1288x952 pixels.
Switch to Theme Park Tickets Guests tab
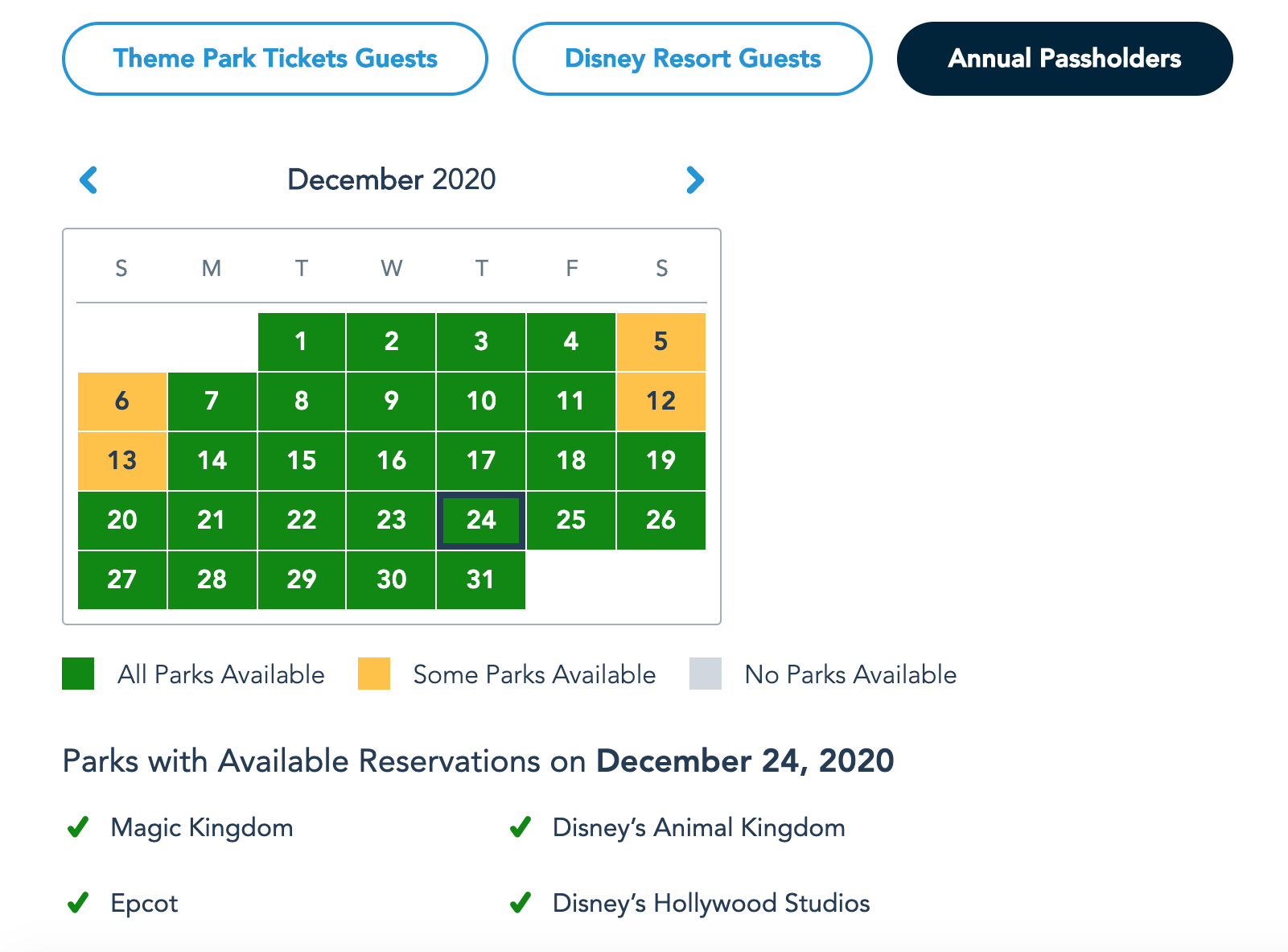(275, 59)
